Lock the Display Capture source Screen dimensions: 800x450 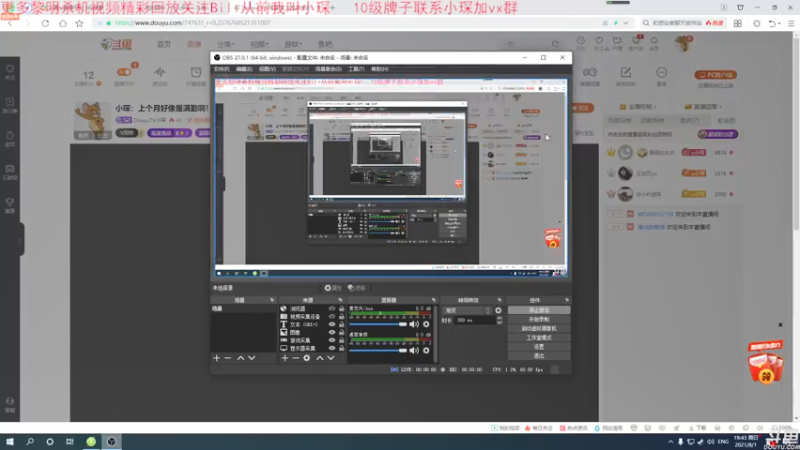point(341,348)
